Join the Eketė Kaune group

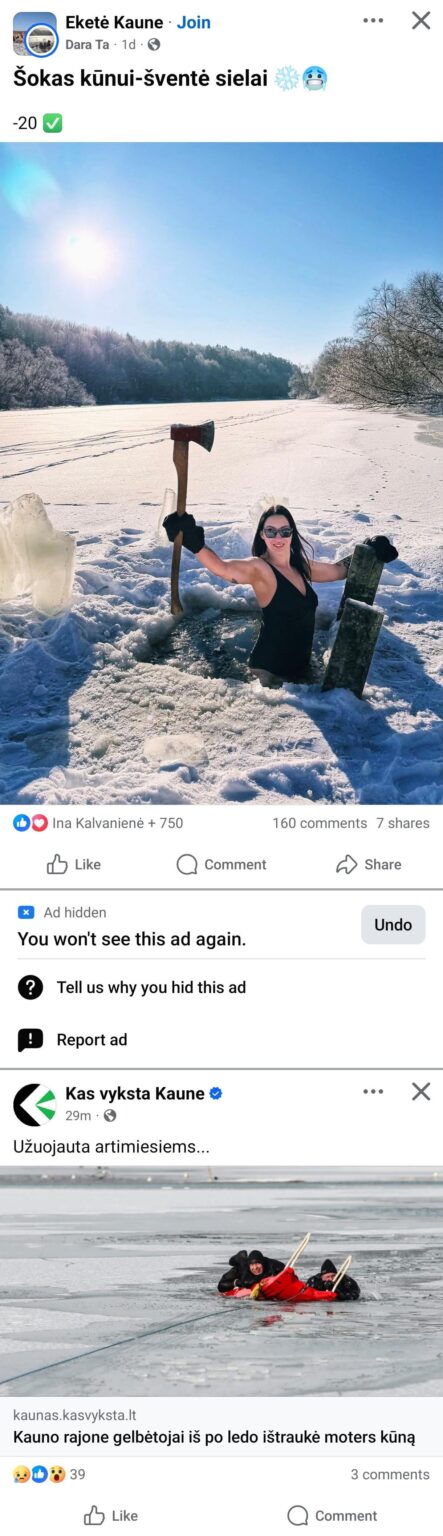194,22
